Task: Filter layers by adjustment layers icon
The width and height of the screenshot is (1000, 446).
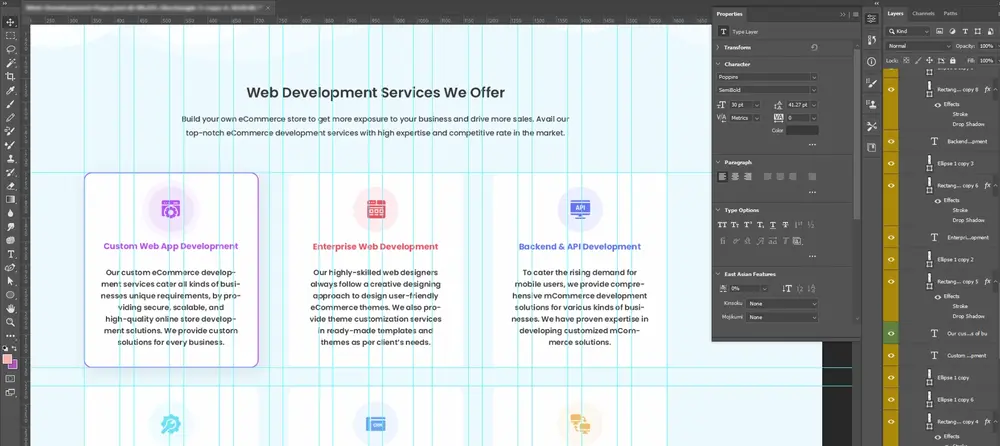Action: tap(953, 31)
